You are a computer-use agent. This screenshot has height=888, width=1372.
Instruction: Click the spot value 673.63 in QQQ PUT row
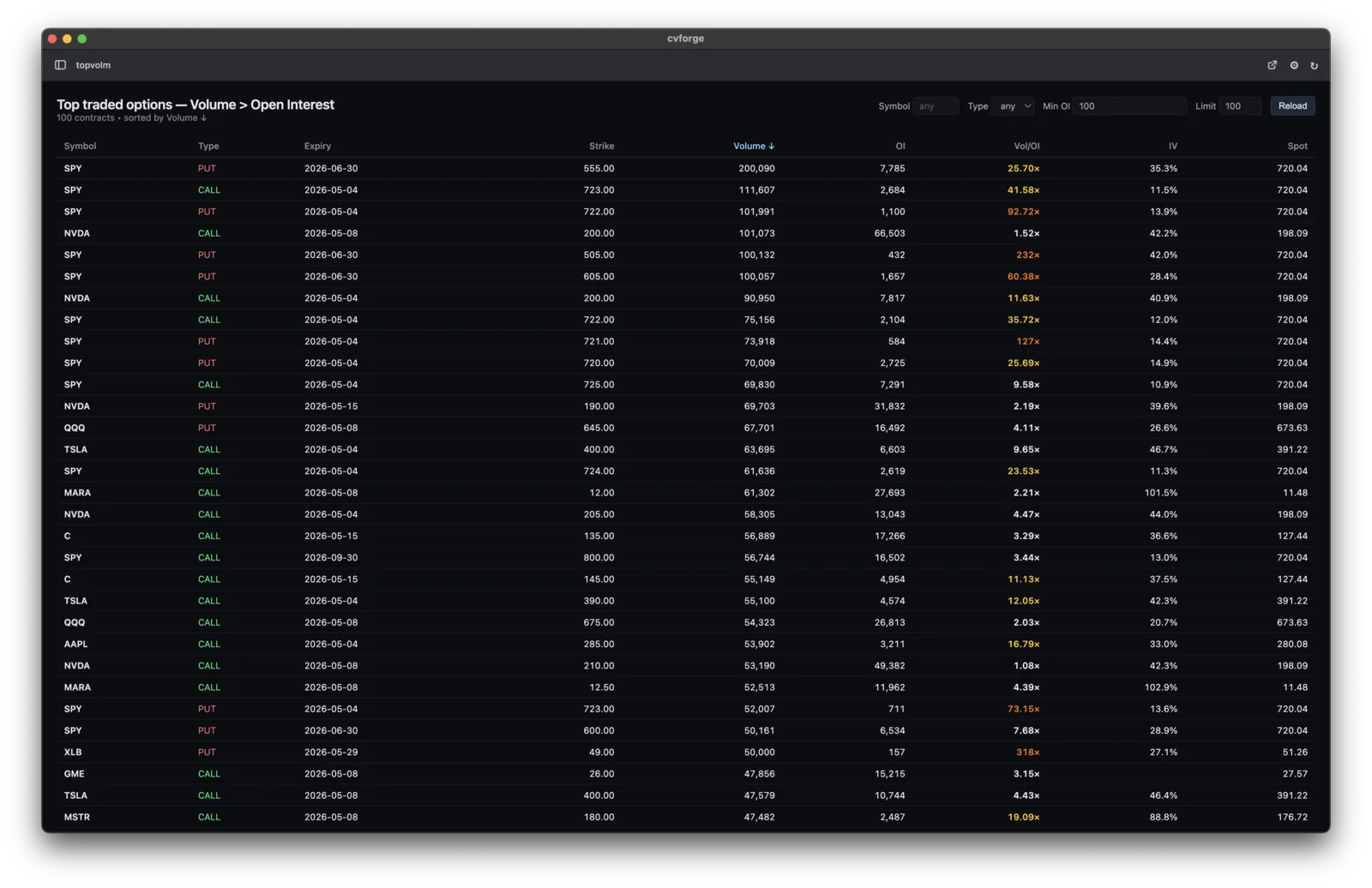pyautogui.click(x=1292, y=429)
